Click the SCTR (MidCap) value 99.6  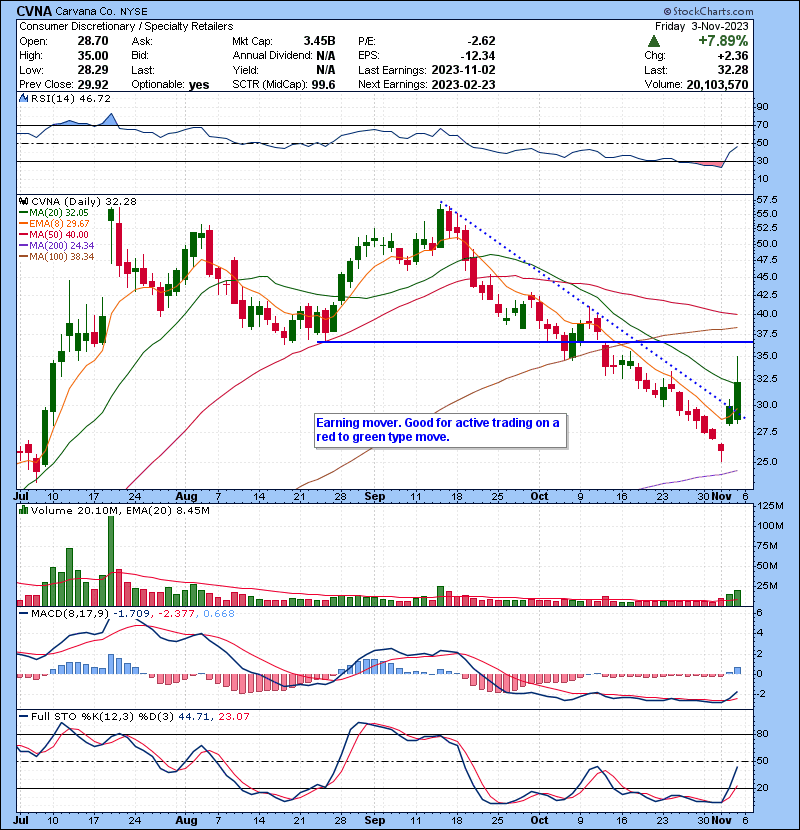(x=323, y=84)
